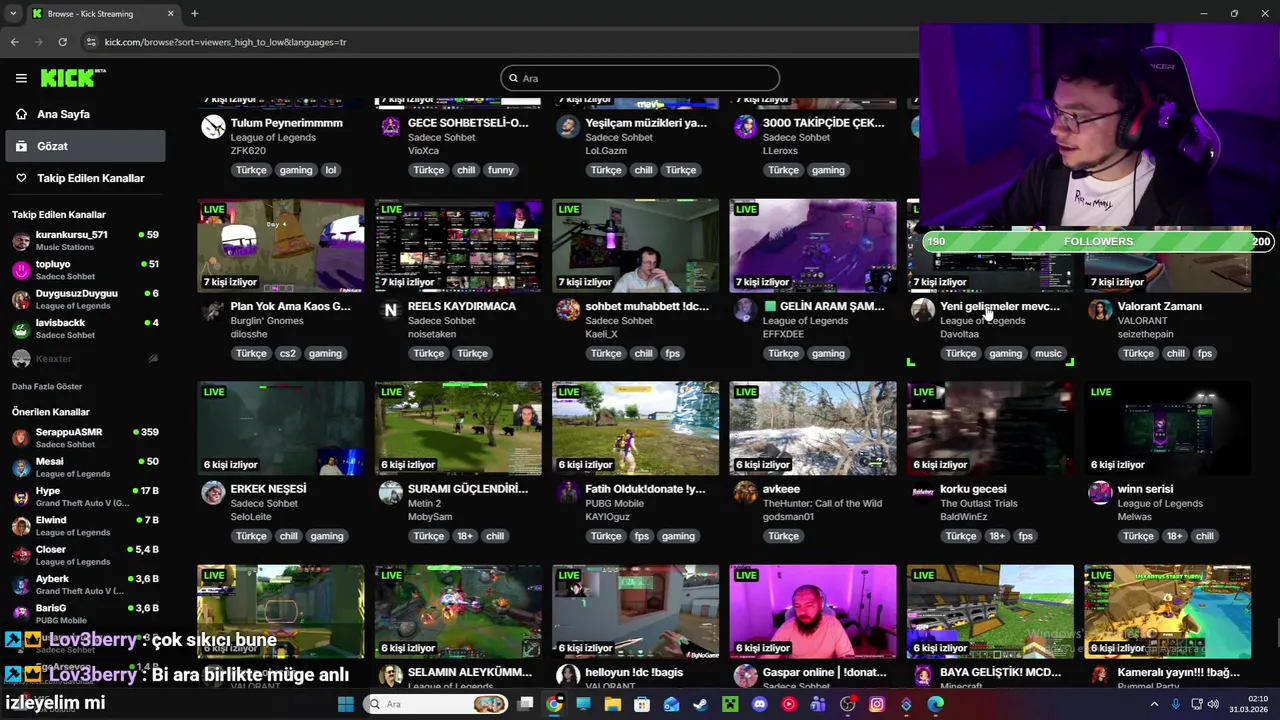
Task: Open Discord from taskbar
Action: point(759,704)
